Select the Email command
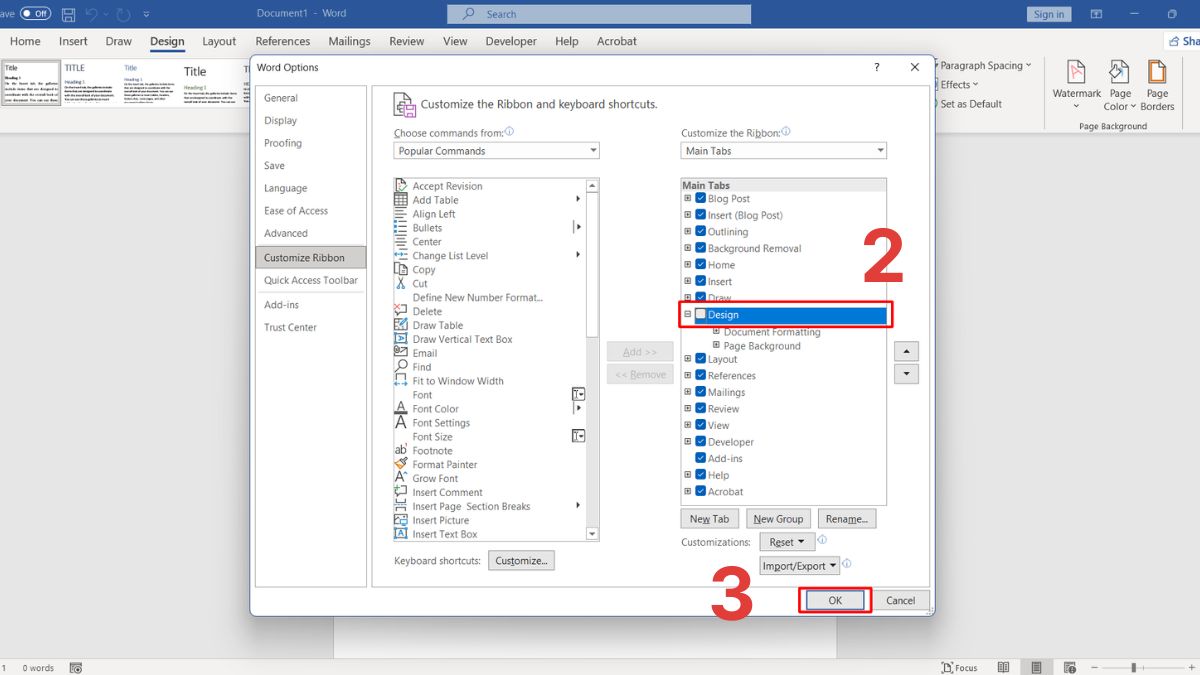1200x675 pixels. click(424, 353)
